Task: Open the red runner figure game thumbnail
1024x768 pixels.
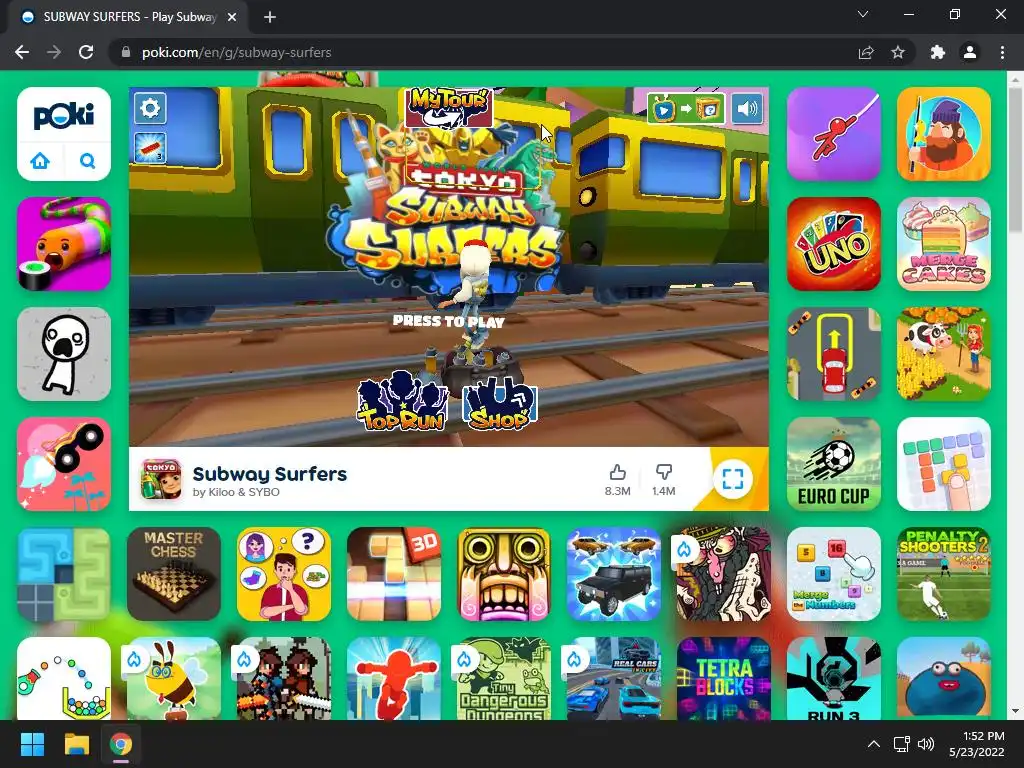Action: (x=394, y=679)
